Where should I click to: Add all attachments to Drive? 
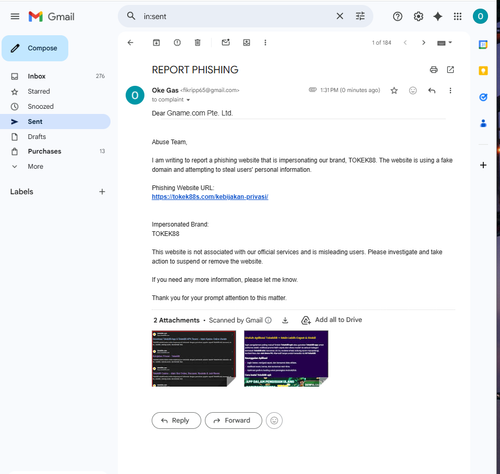[331, 320]
